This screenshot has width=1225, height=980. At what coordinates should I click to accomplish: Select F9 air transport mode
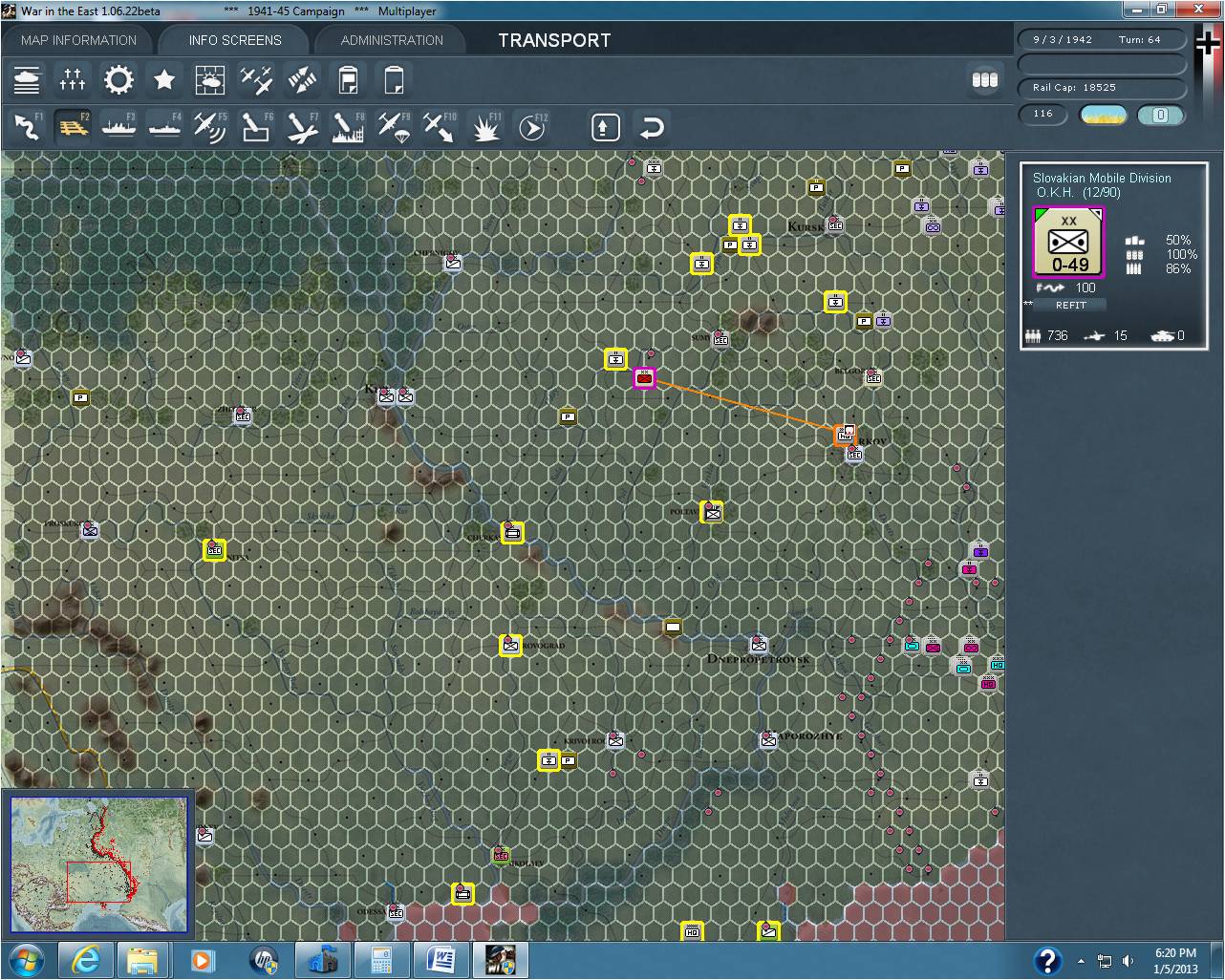pyautogui.click(x=394, y=126)
